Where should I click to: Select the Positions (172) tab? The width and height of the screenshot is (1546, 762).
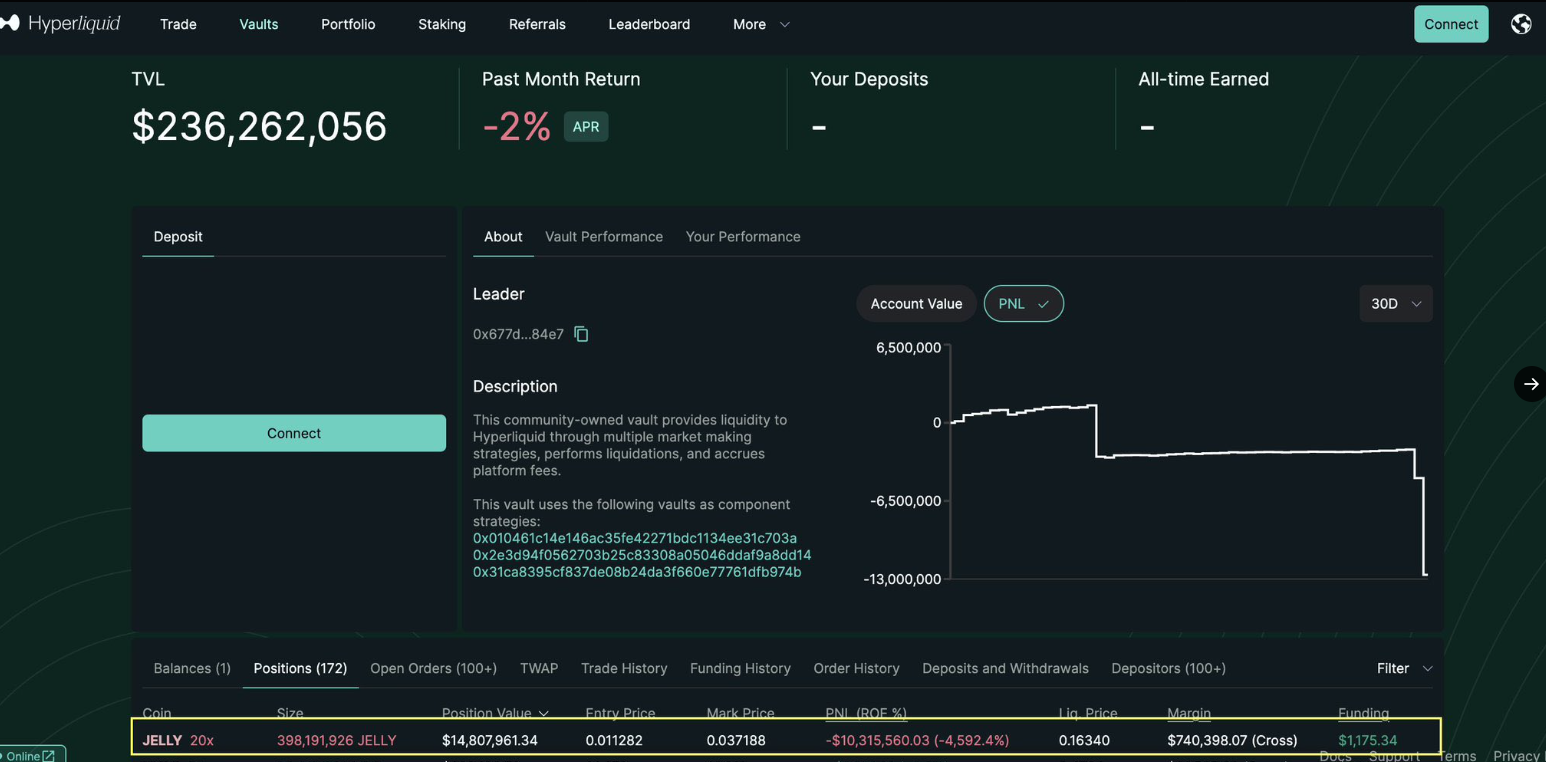click(300, 668)
